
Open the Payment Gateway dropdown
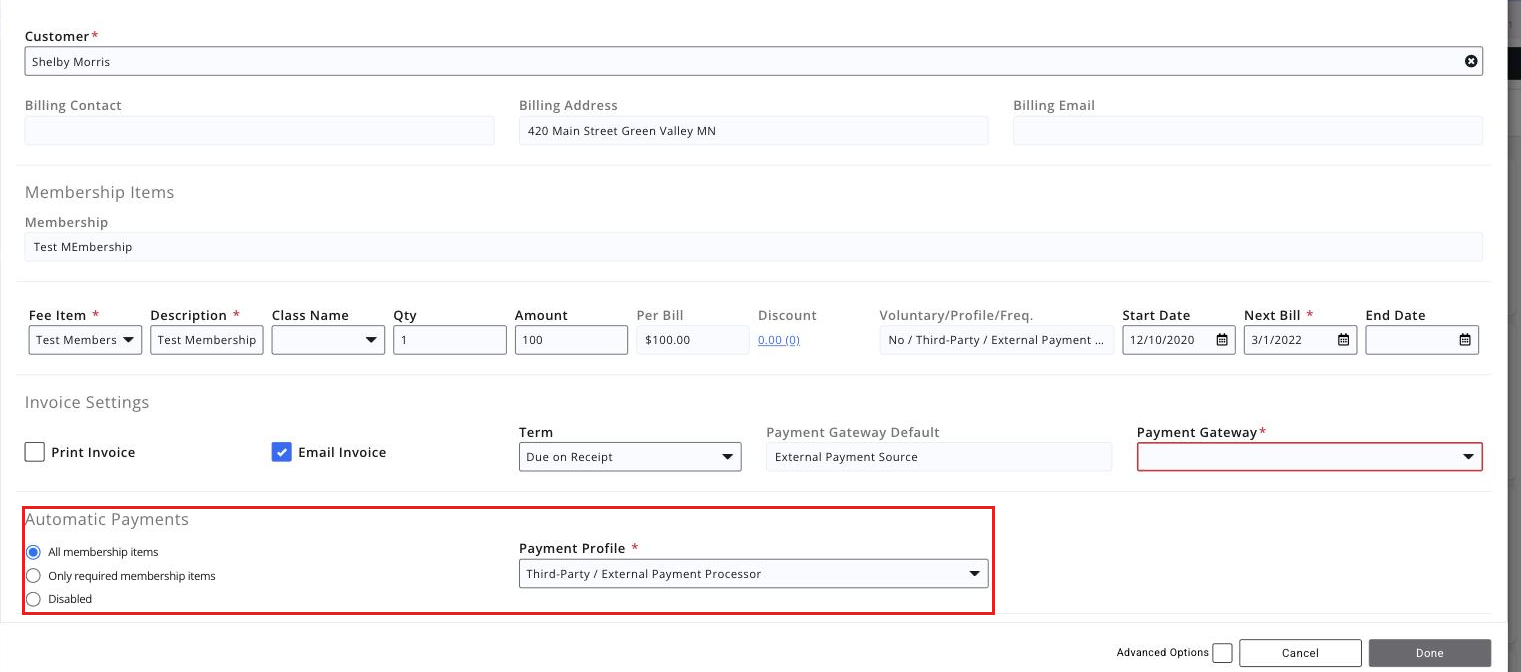click(x=1309, y=457)
